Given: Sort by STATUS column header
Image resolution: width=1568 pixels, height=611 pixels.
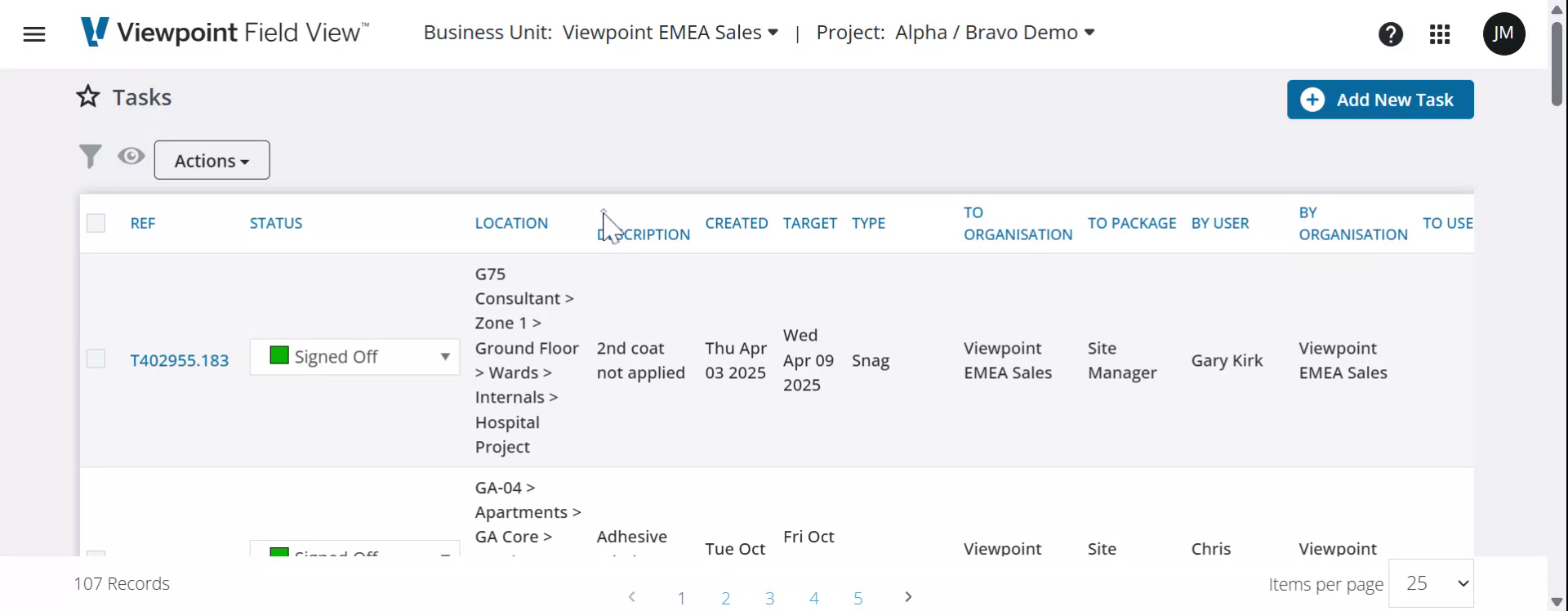Looking at the screenshot, I should click(276, 223).
